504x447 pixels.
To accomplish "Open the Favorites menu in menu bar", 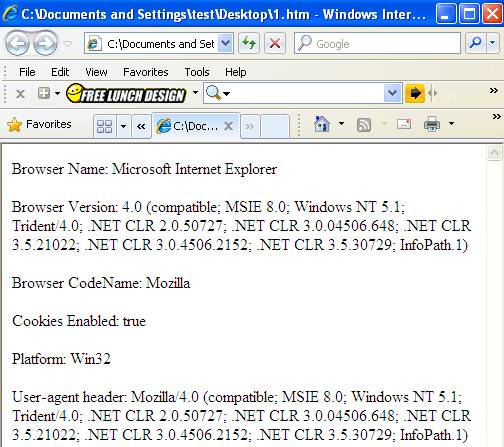I will (146, 72).
